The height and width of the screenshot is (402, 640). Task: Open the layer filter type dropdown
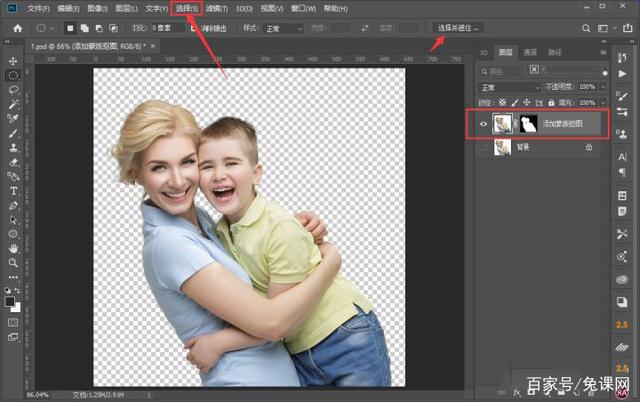point(502,71)
